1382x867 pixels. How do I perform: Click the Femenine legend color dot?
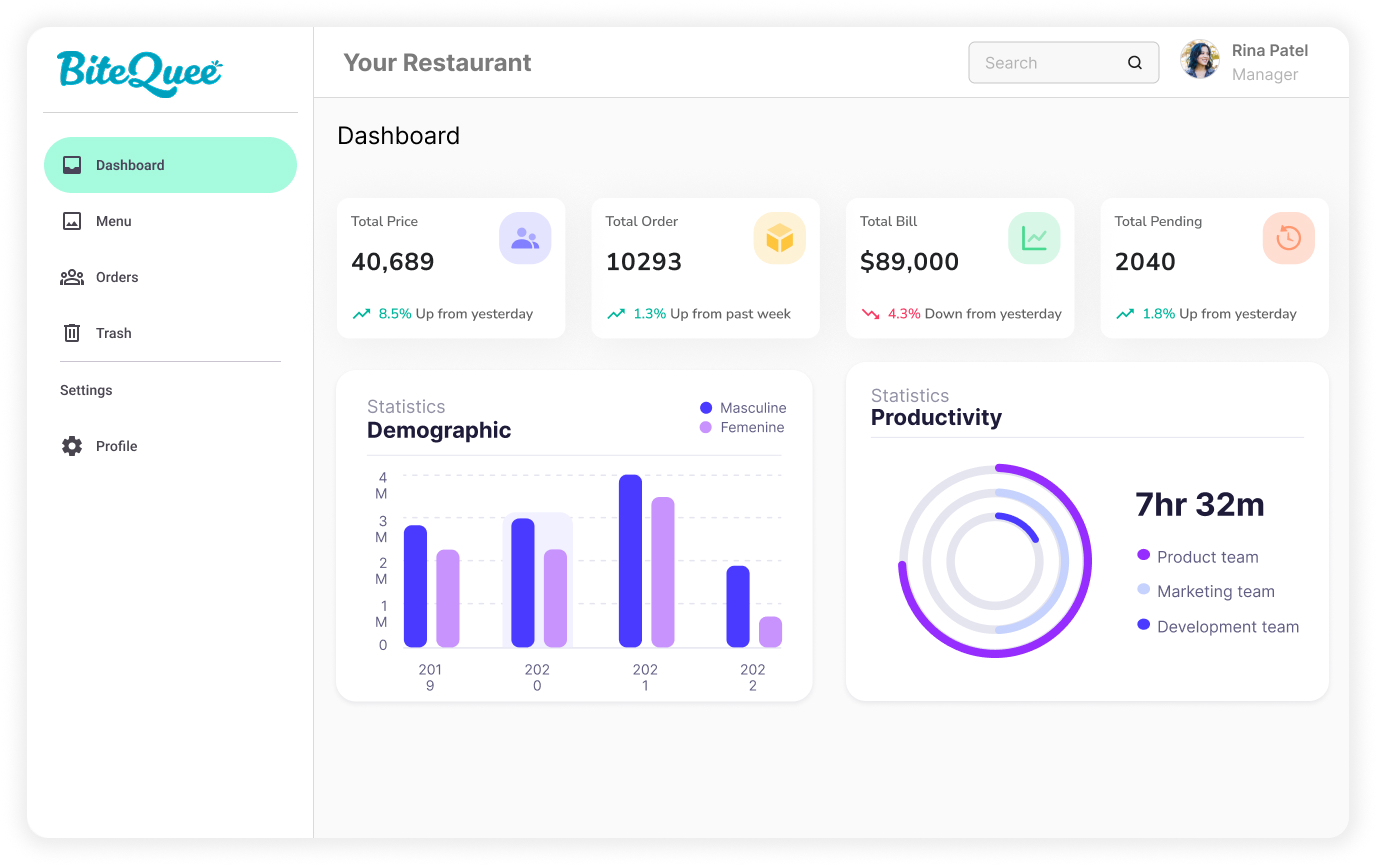click(706, 427)
